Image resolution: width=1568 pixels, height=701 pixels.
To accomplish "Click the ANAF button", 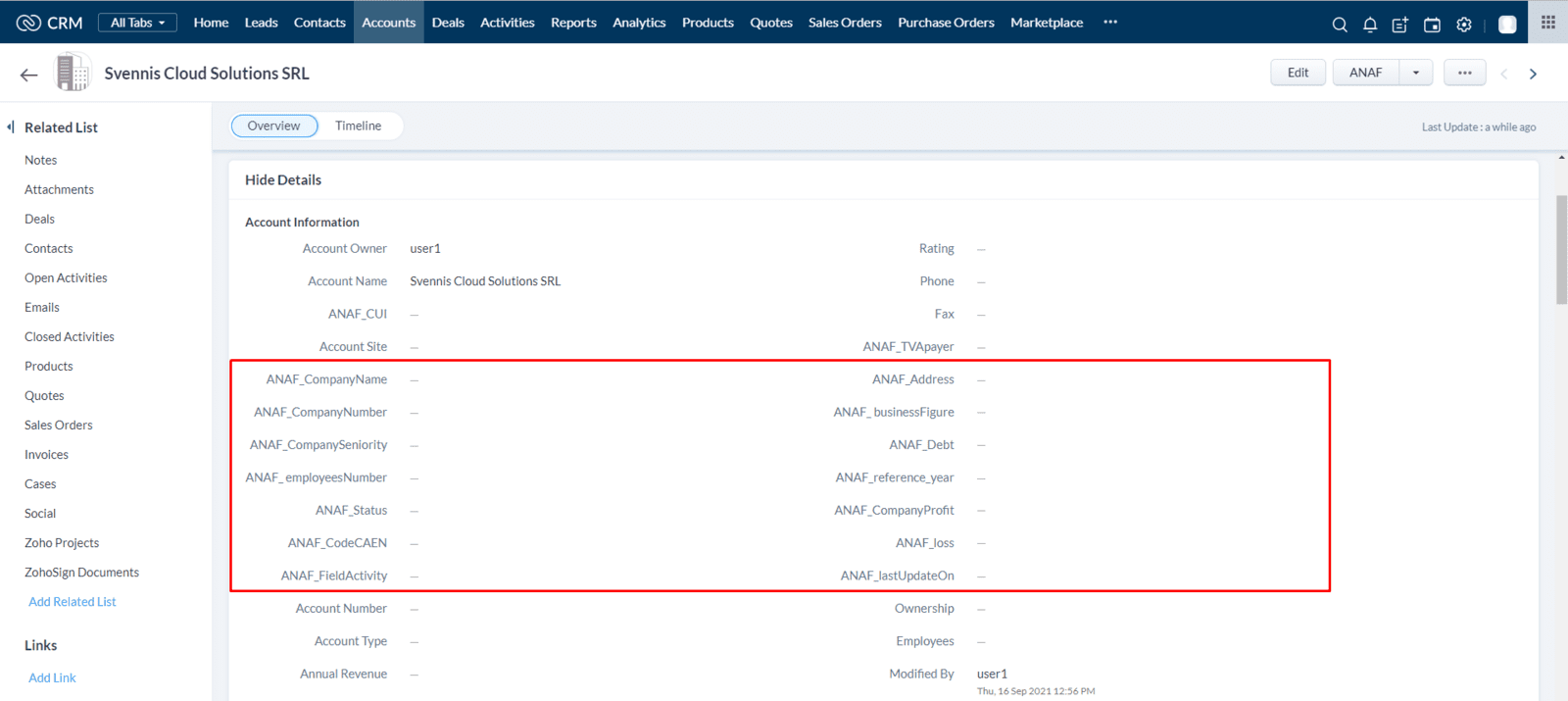I will point(1366,73).
